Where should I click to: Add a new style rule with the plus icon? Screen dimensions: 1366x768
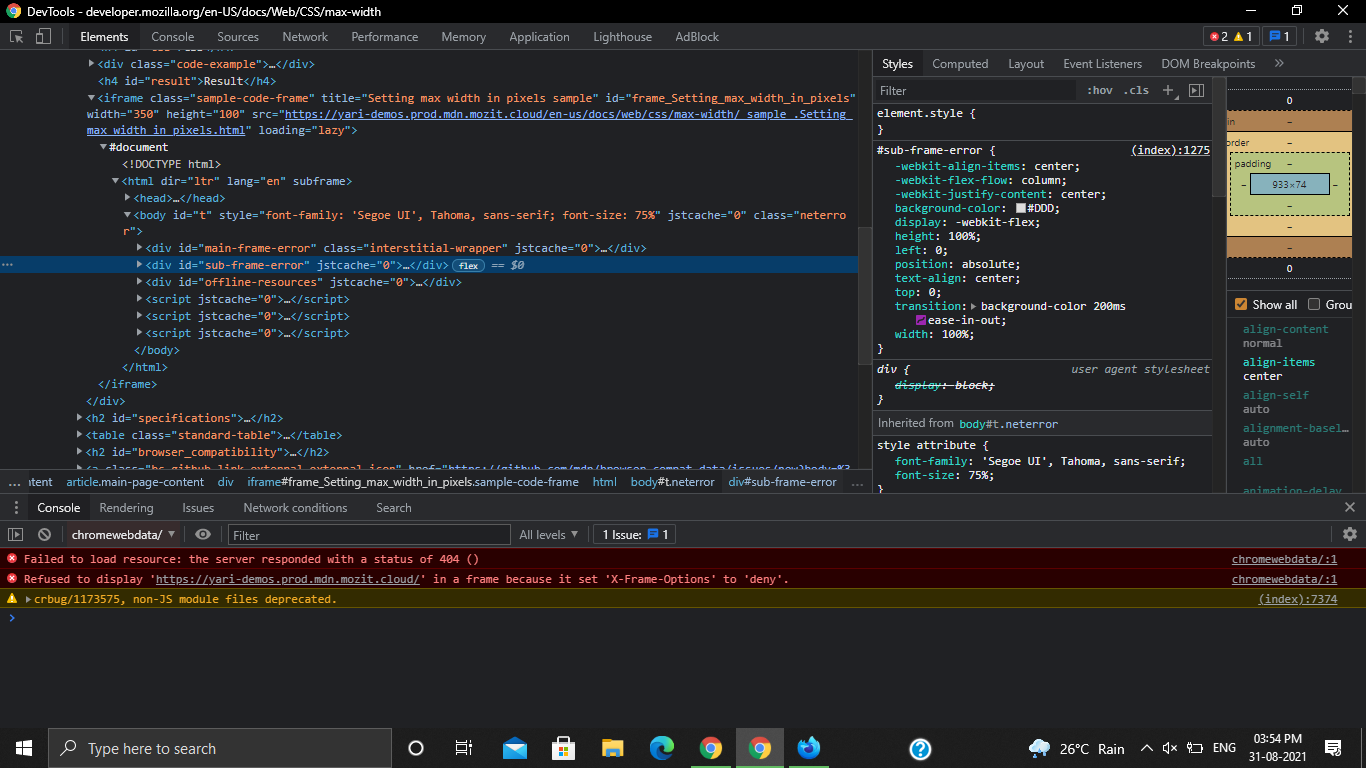[x=1168, y=90]
